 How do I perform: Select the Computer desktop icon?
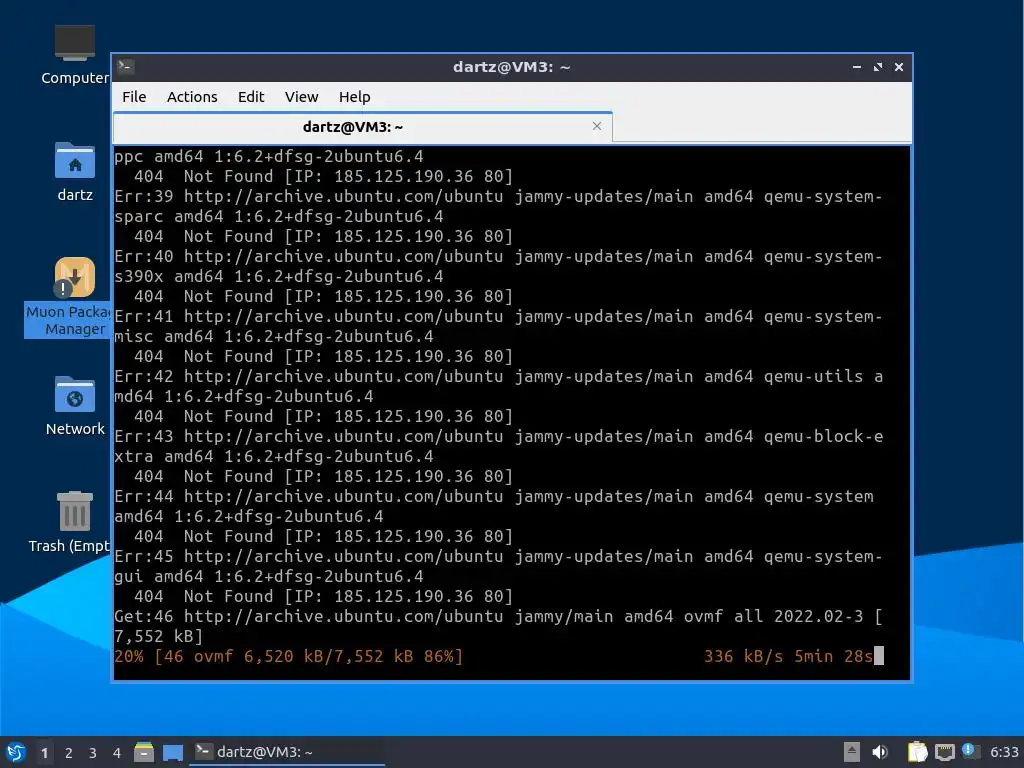pos(74,55)
